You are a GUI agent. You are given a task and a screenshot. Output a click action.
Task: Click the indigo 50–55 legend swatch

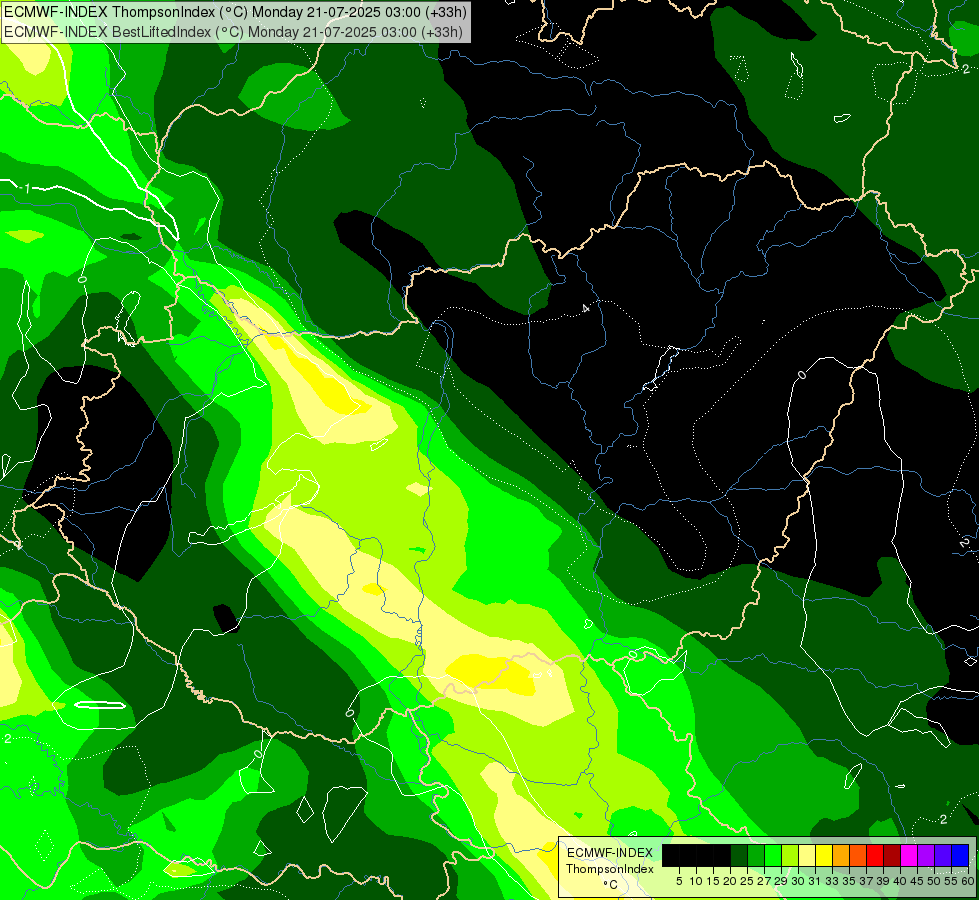943,855
